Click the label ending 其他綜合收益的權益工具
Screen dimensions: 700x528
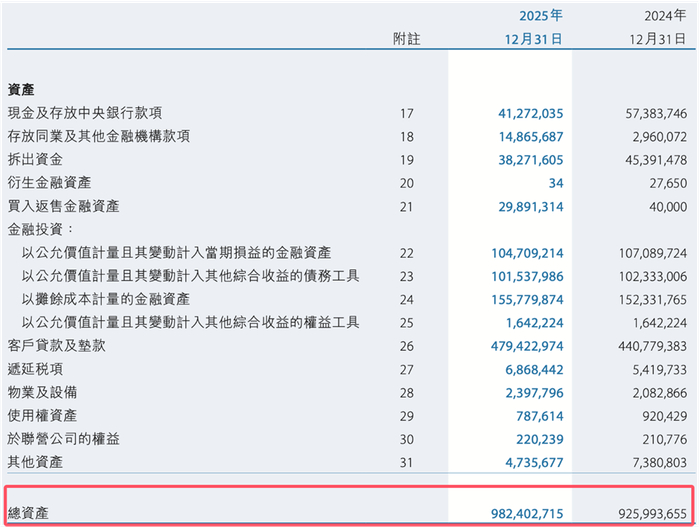(190, 322)
